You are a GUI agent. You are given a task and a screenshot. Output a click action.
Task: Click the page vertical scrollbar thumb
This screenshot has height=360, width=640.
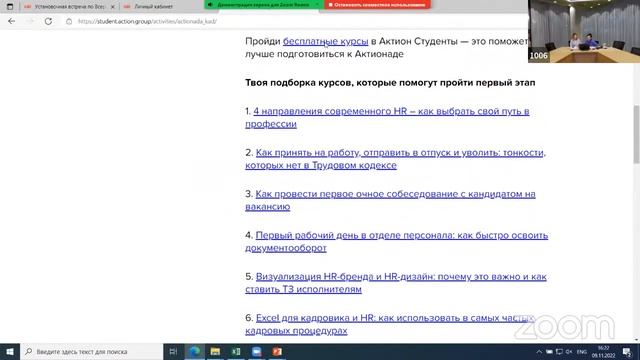tap(636, 134)
